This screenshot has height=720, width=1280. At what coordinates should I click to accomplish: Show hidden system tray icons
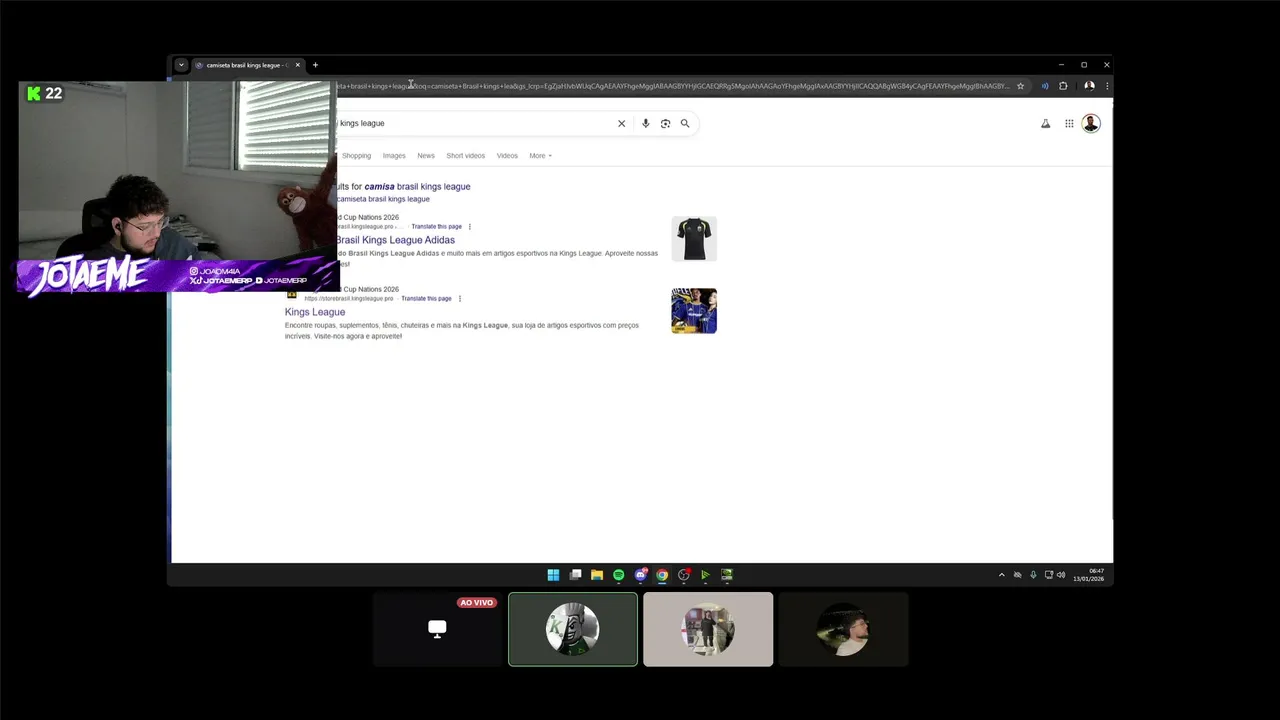coord(1001,575)
